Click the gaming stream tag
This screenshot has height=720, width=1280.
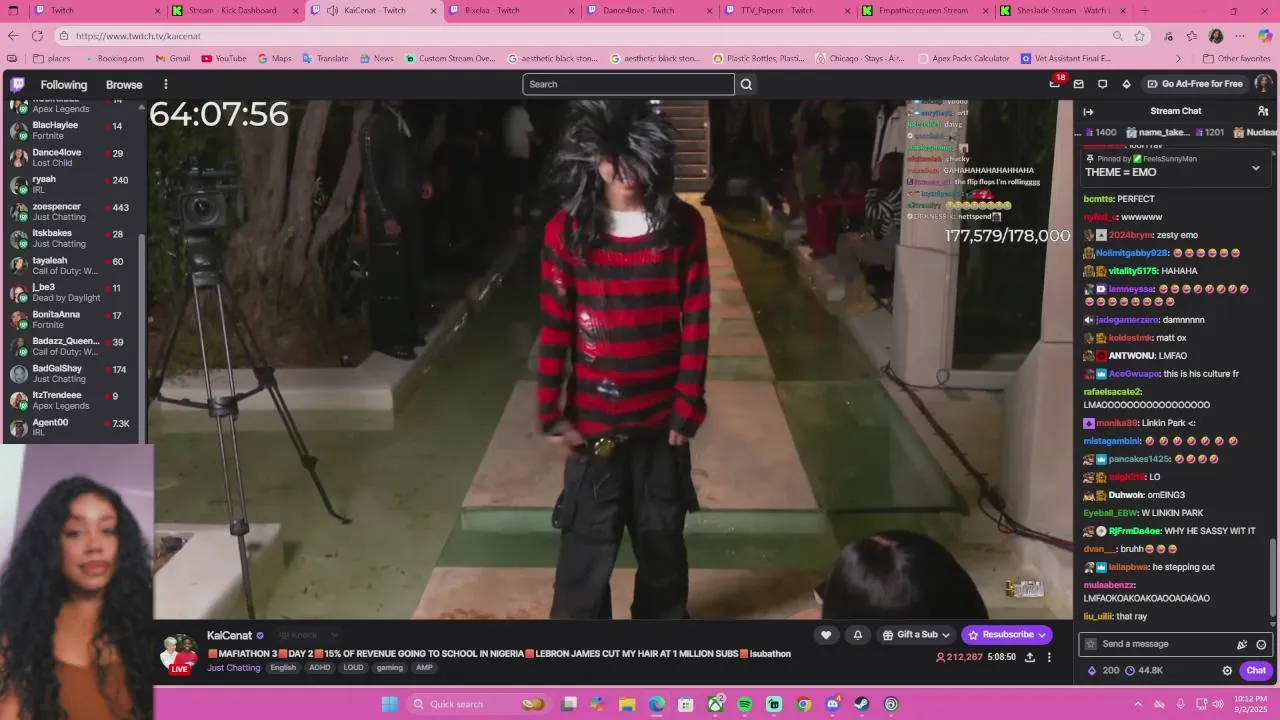(389, 668)
